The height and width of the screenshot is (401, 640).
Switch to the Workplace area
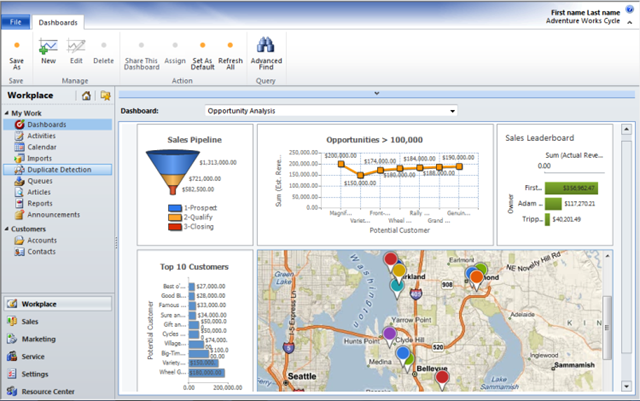pyautogui.click(x=58, y=304)
